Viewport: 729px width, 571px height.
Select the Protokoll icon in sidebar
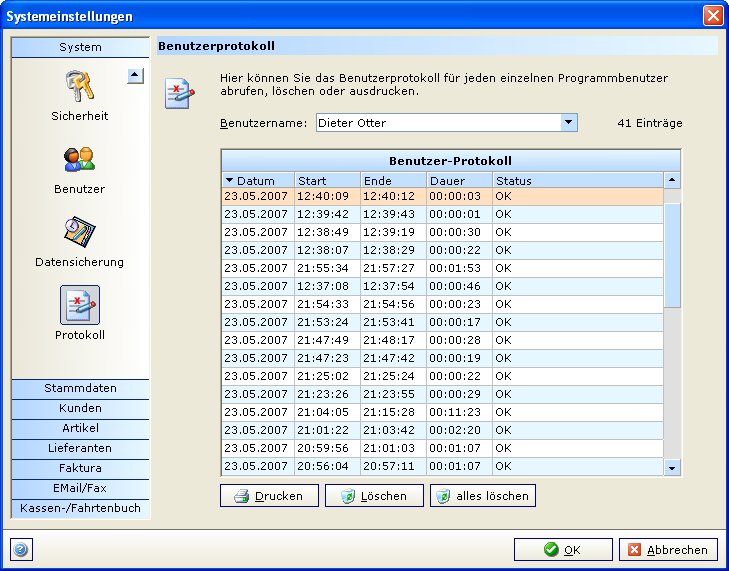80,305
